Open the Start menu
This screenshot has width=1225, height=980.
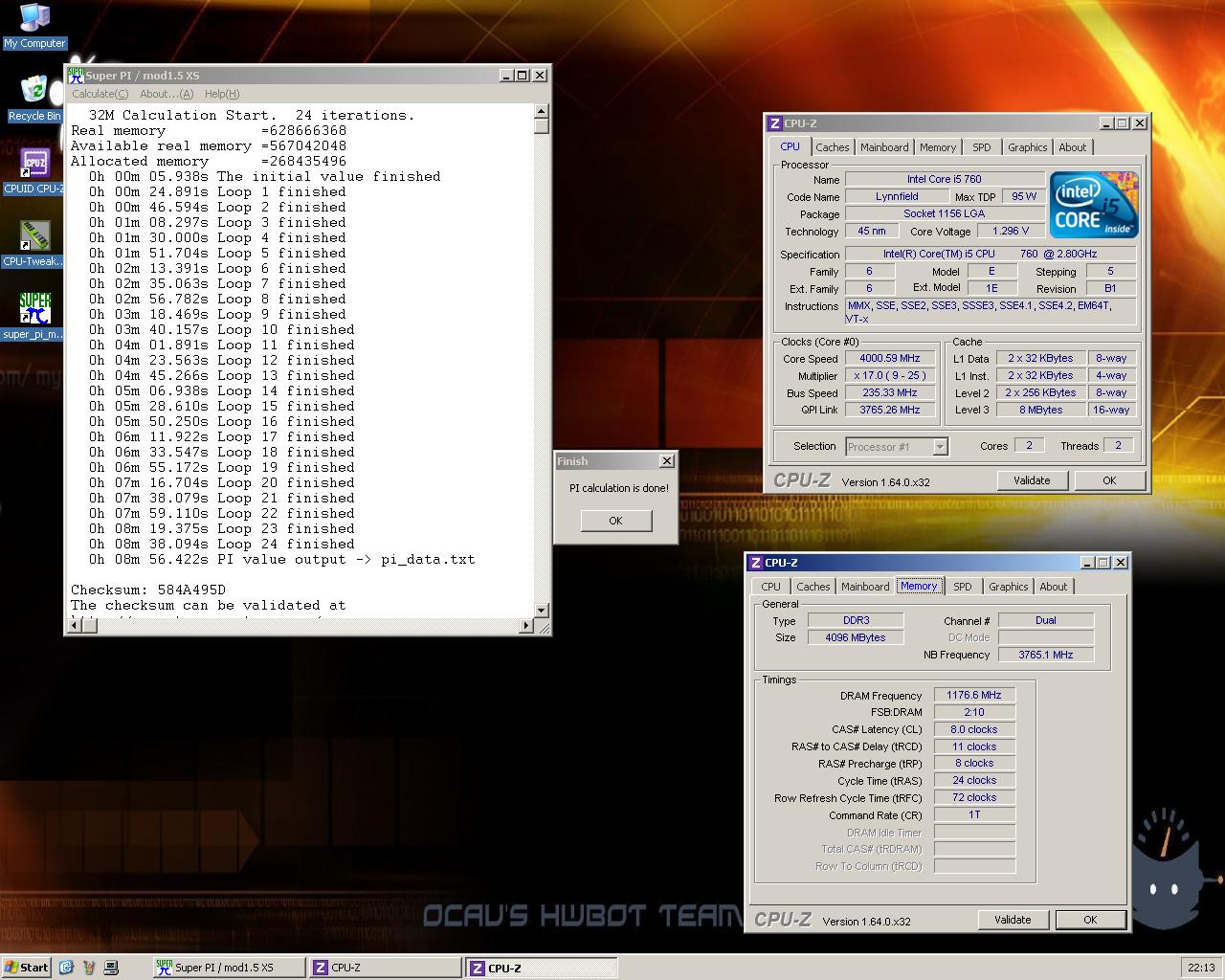tap(27, 968)
